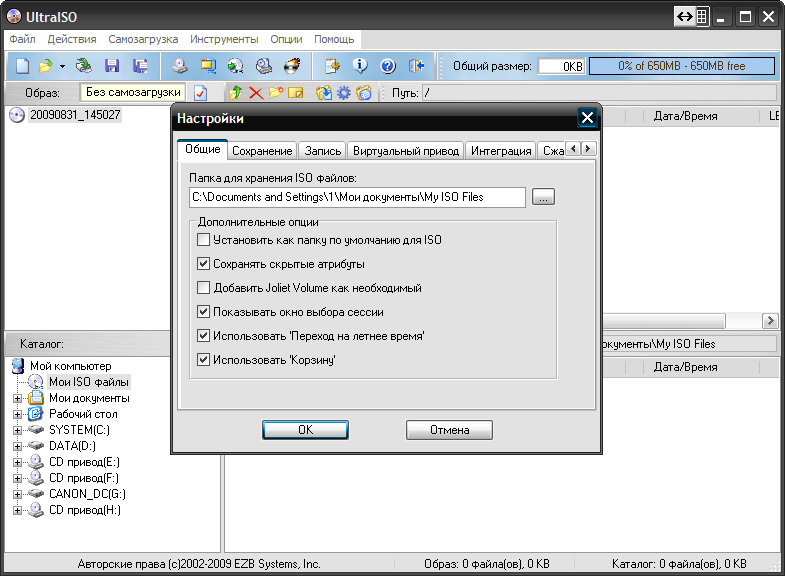Click the ISO folder path input field
This screenshot has height=576, width=785.
[357, 197]
